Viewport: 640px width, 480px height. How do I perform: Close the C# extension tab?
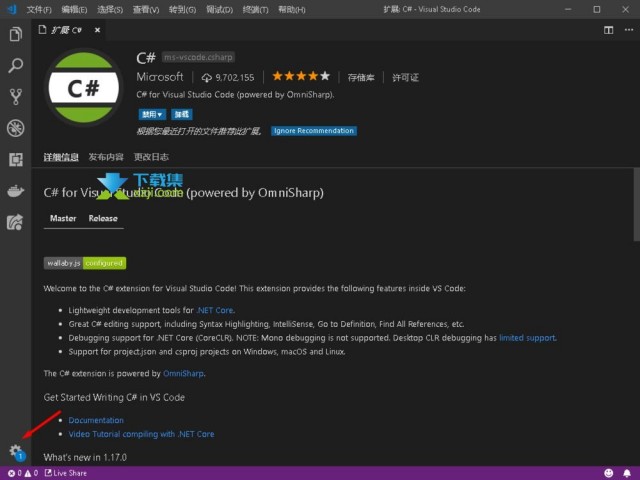pyautogui.click(x=97, y=30)
